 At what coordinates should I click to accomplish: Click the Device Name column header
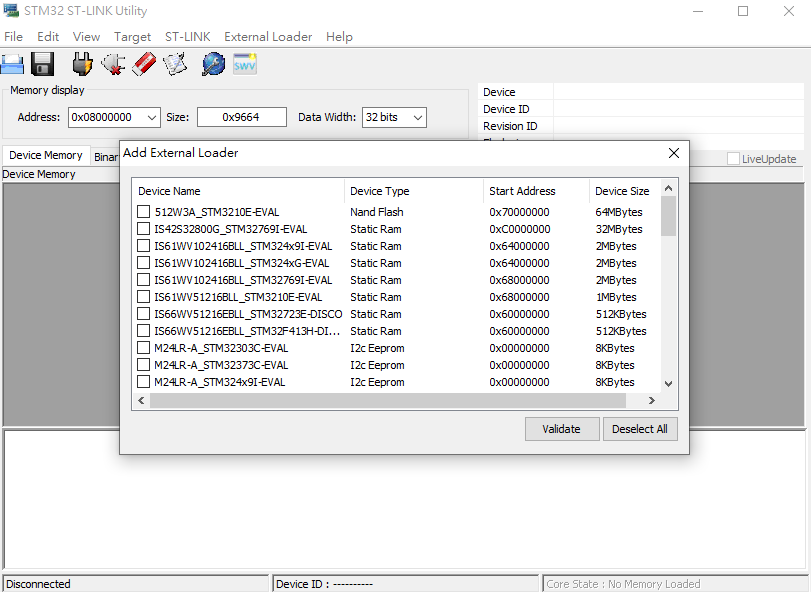tap(239, 191)
